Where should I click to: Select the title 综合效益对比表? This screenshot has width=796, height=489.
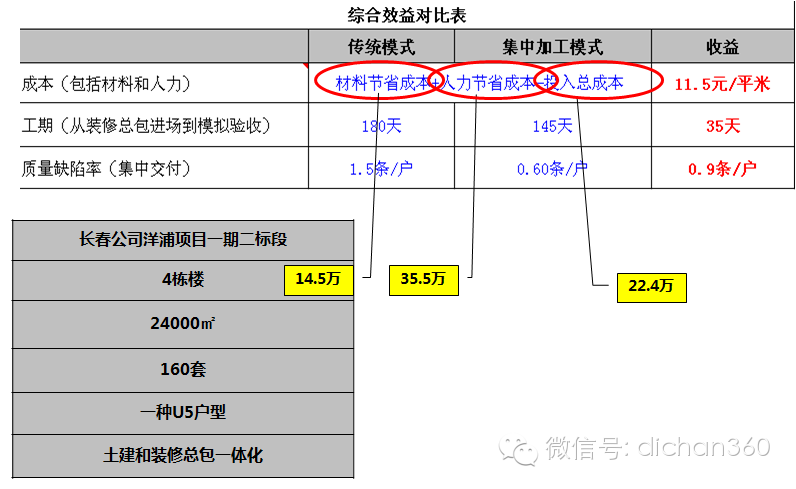[x=407, y=16]
